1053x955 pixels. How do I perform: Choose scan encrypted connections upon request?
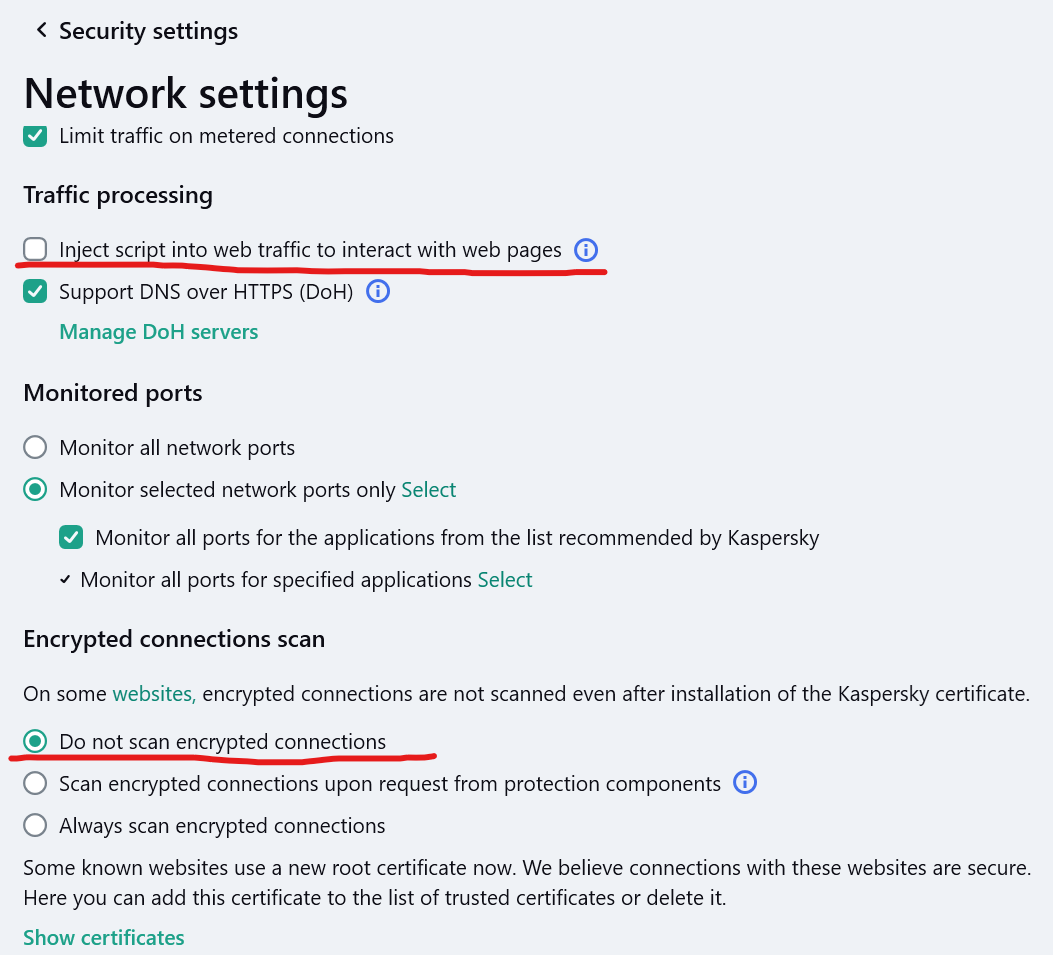tap(35, 783)
